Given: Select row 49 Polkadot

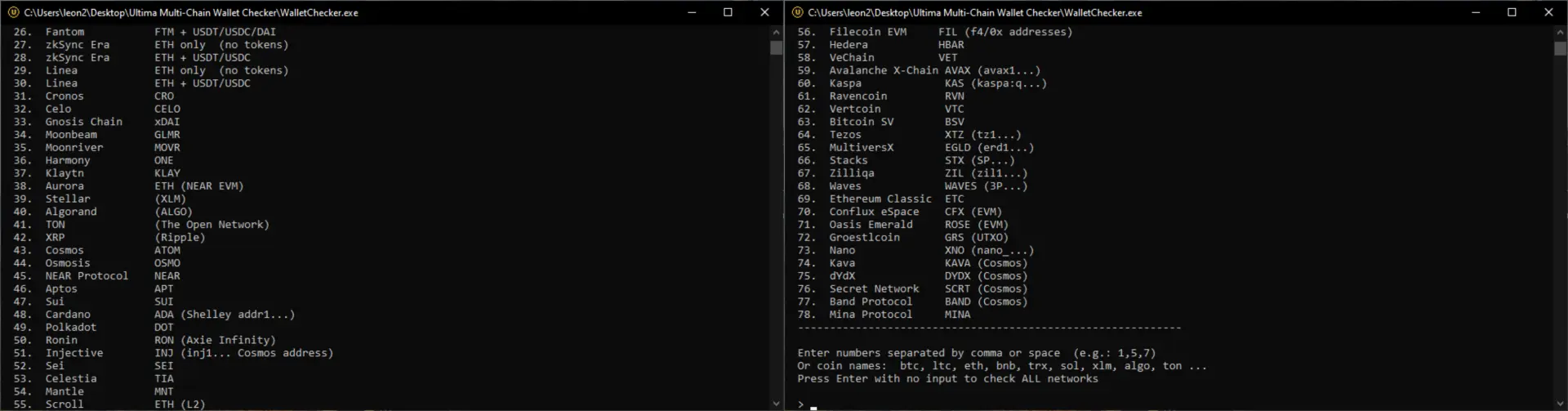Looking at the screenshot, I should click(94, 327).
